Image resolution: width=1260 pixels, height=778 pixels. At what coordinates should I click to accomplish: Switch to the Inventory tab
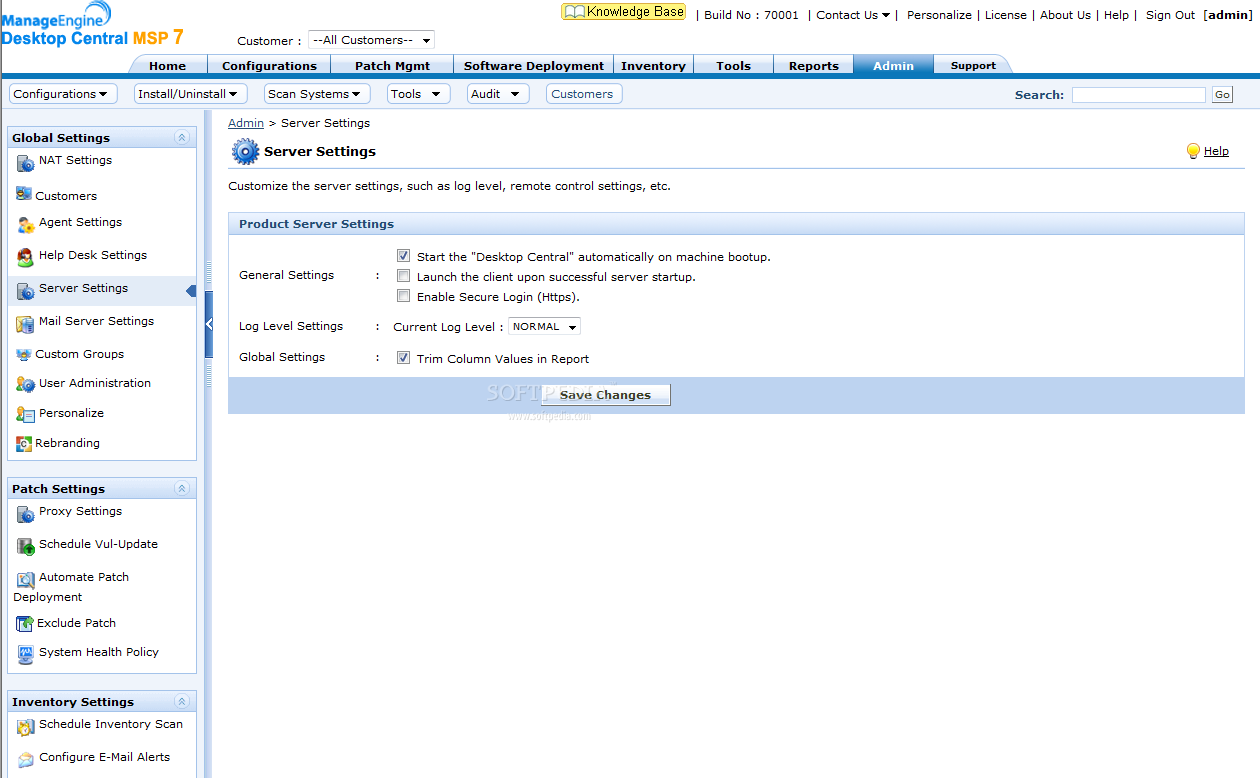coord(653,65)
